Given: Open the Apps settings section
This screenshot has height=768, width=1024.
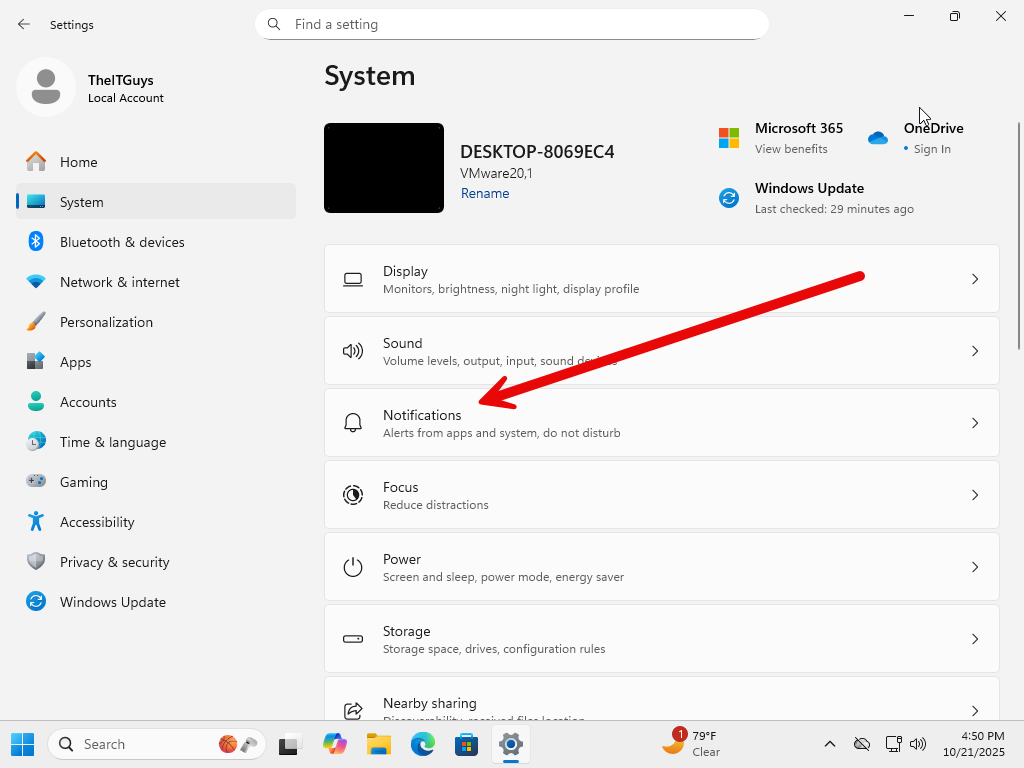Looking at the screenshot, I should (75, 362).
